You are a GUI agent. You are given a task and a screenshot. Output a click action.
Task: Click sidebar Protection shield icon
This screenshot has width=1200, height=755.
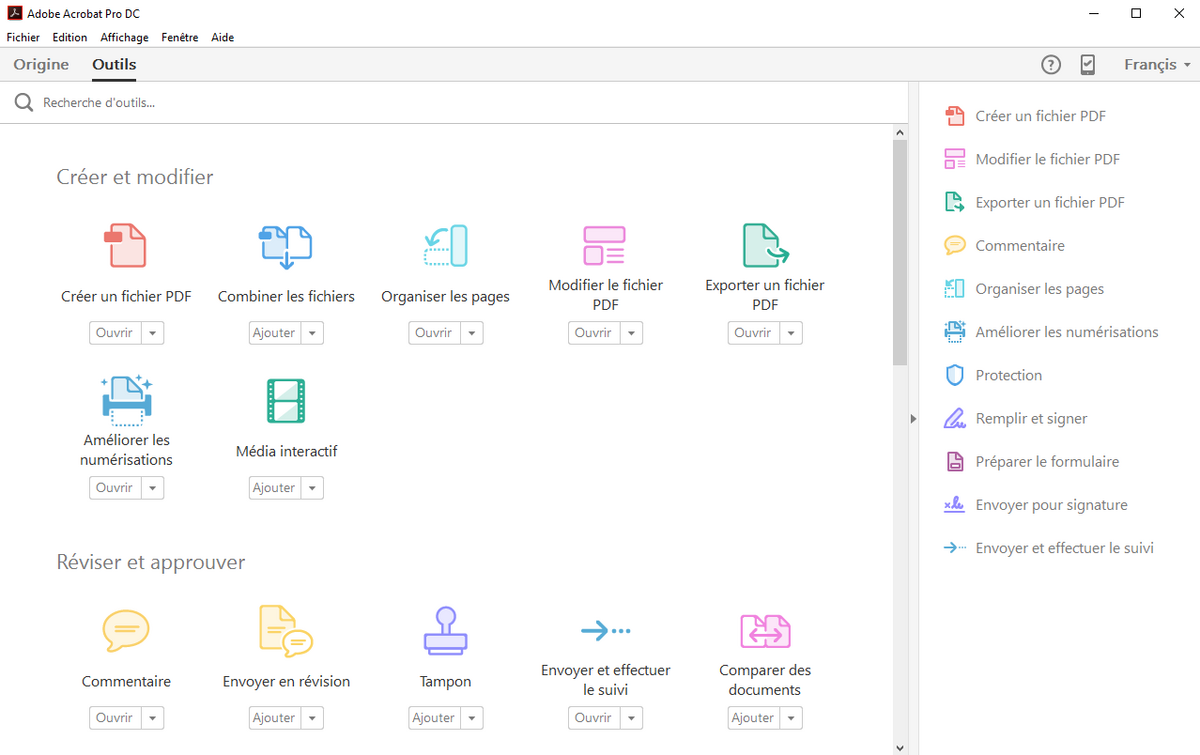coord(955,375)
